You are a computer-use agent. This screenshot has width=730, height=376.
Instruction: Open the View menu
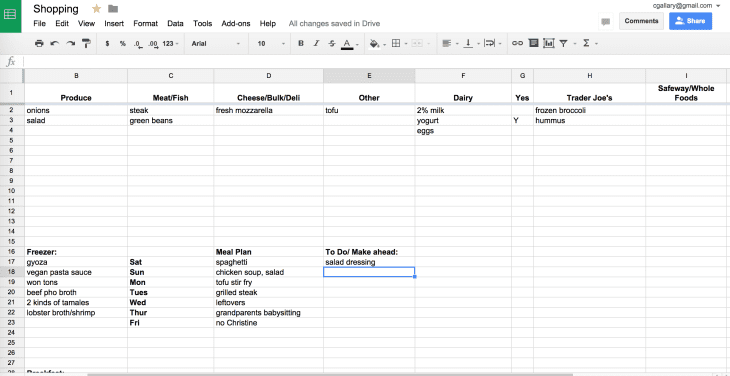87,23
